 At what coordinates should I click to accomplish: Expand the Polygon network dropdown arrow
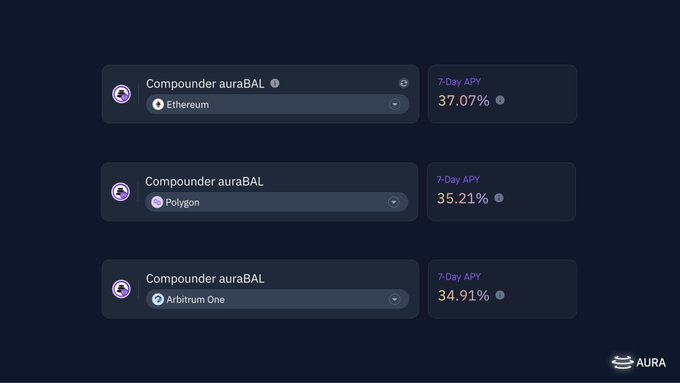click(x=394, y=202)
